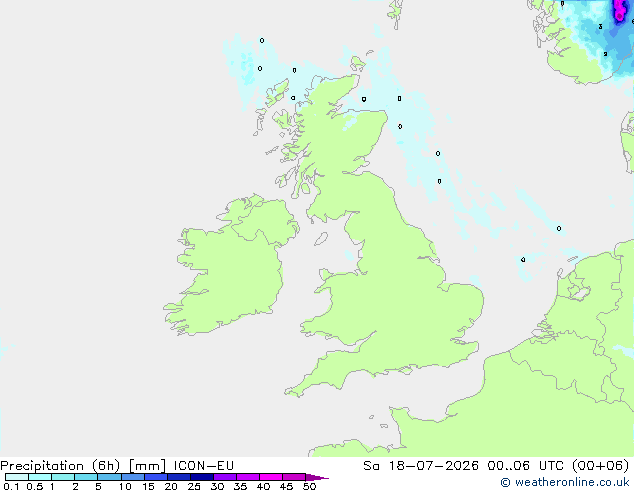Pick the legend swatch between 10 and 15
The width and height of the screenshot is (634, 490).
point(133,477)
